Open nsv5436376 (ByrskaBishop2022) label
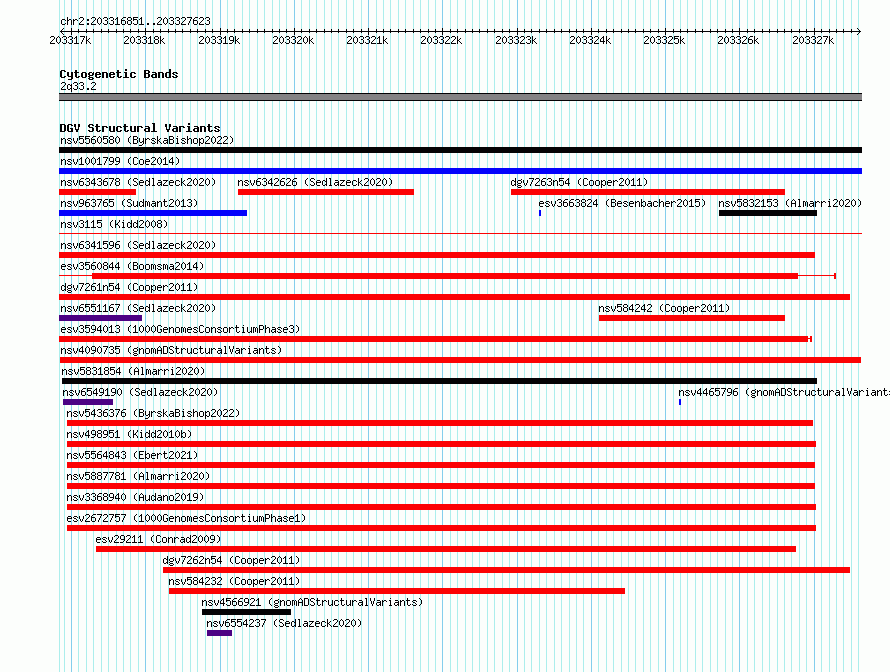 (x=153, y=413)
